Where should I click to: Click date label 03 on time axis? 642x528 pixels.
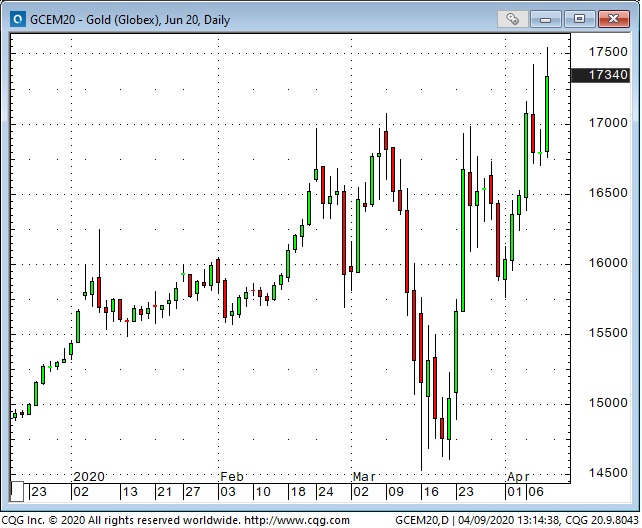(228, 492)
